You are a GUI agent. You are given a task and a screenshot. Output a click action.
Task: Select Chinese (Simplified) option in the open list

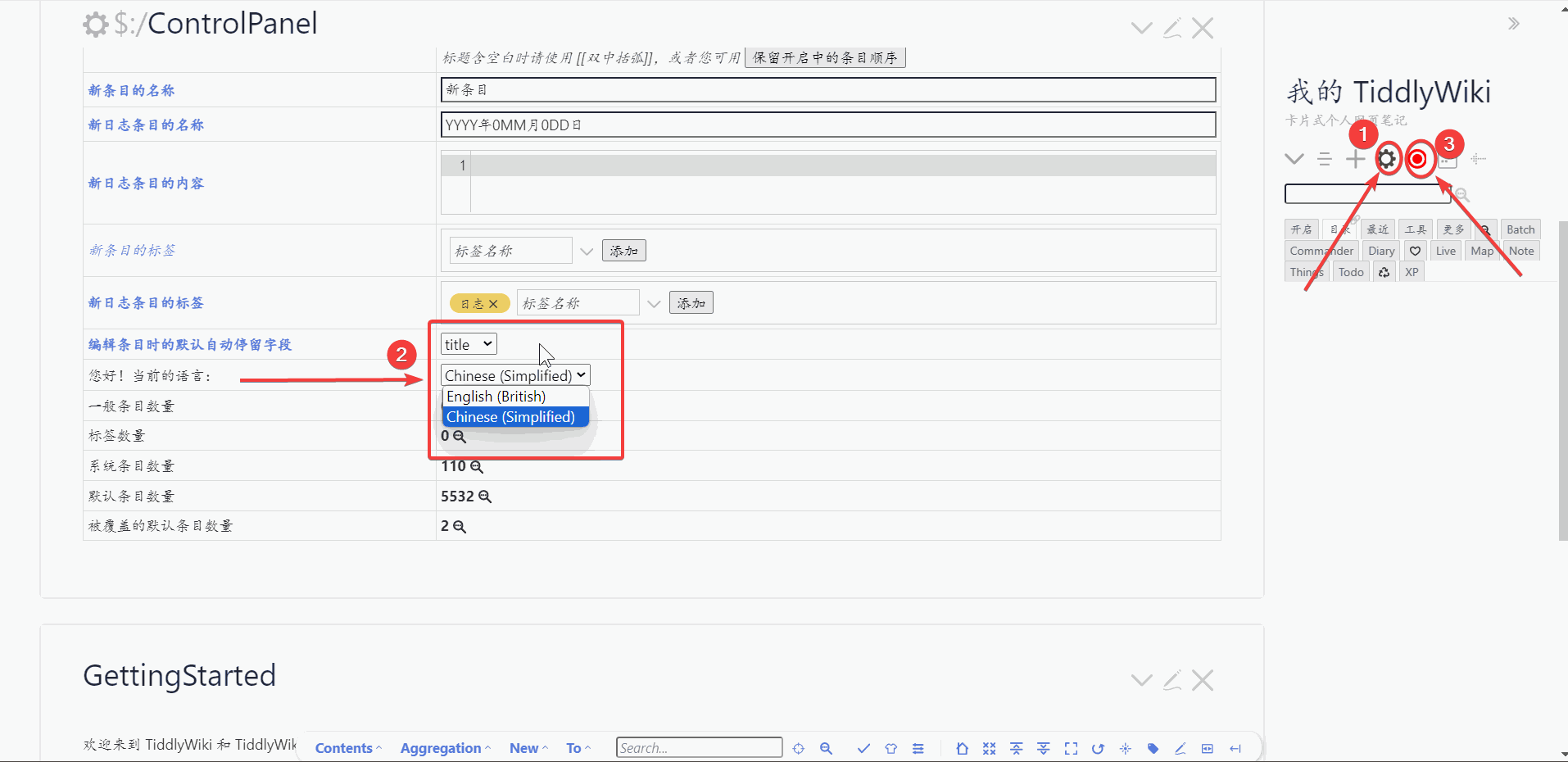pyautogui.click(x=515, y=417)
